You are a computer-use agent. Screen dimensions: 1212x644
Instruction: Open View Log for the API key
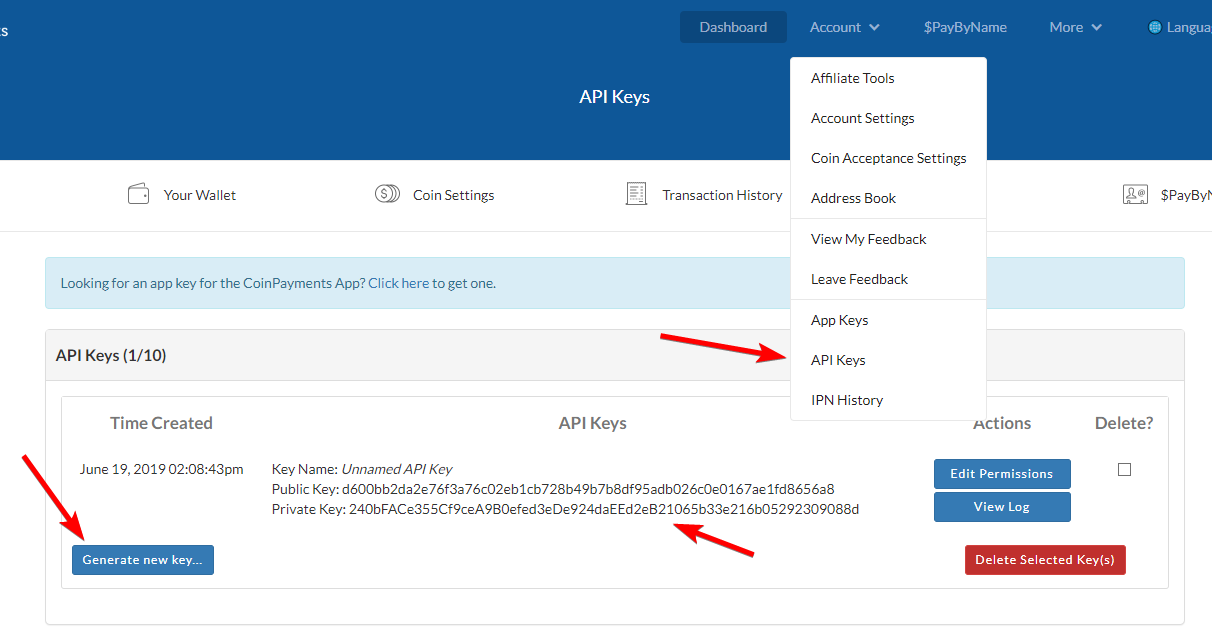click(x=1002, y=507)
